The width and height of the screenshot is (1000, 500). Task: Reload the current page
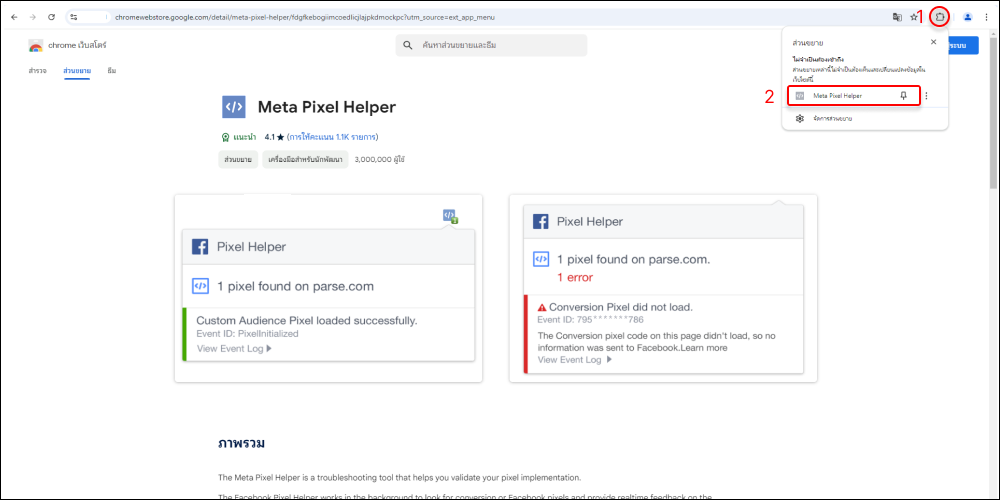click(52, 17)
